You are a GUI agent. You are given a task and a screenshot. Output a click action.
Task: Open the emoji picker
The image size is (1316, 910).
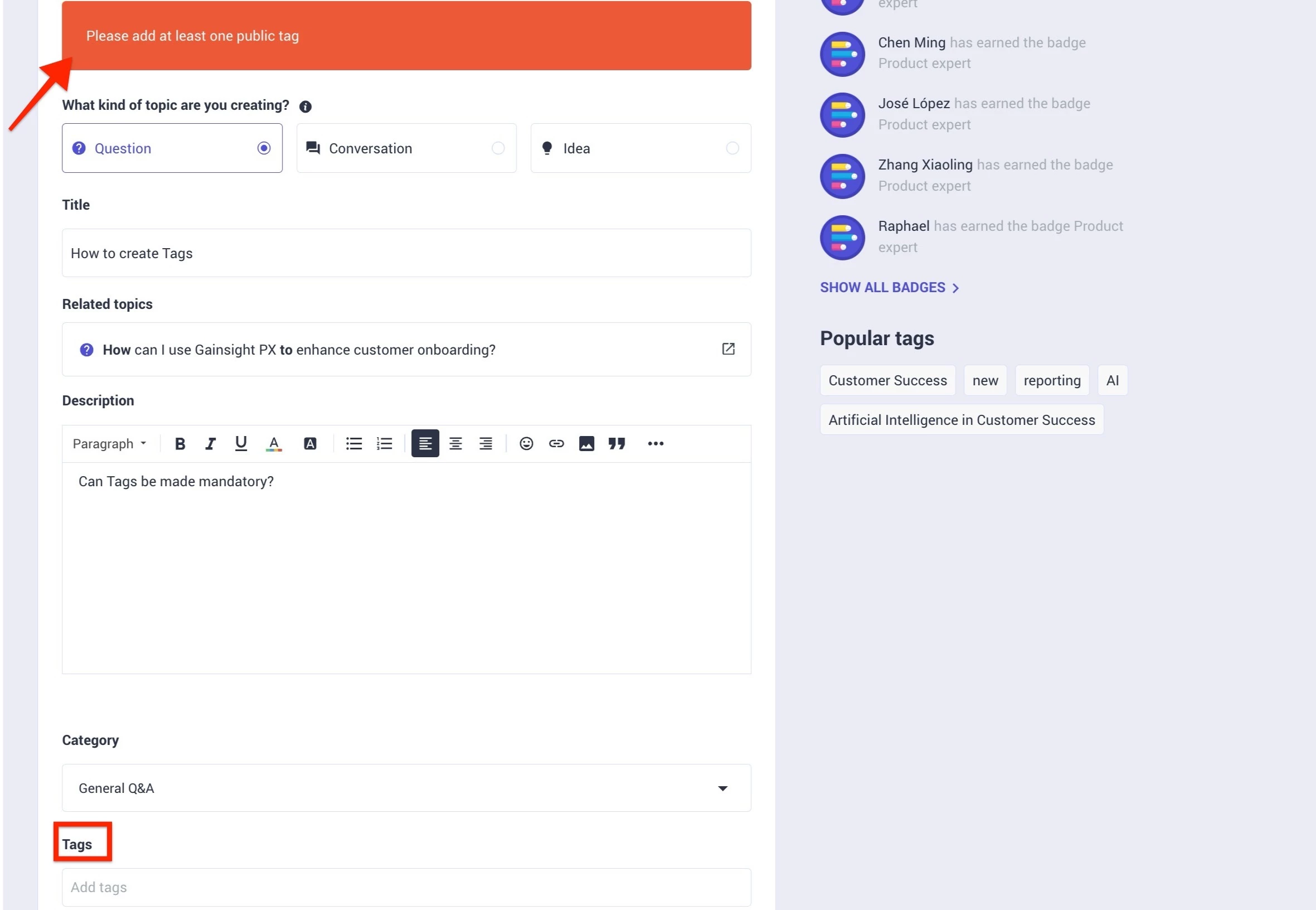[526, 444]
